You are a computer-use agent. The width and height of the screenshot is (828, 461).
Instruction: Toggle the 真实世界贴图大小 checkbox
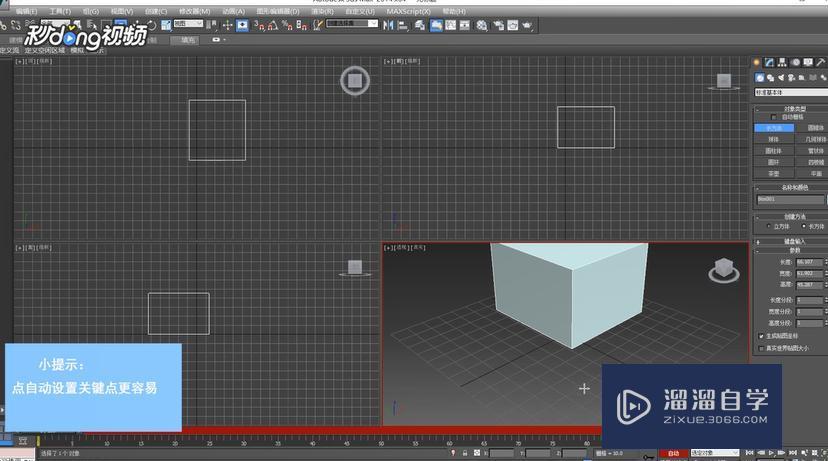click(761, 349)
